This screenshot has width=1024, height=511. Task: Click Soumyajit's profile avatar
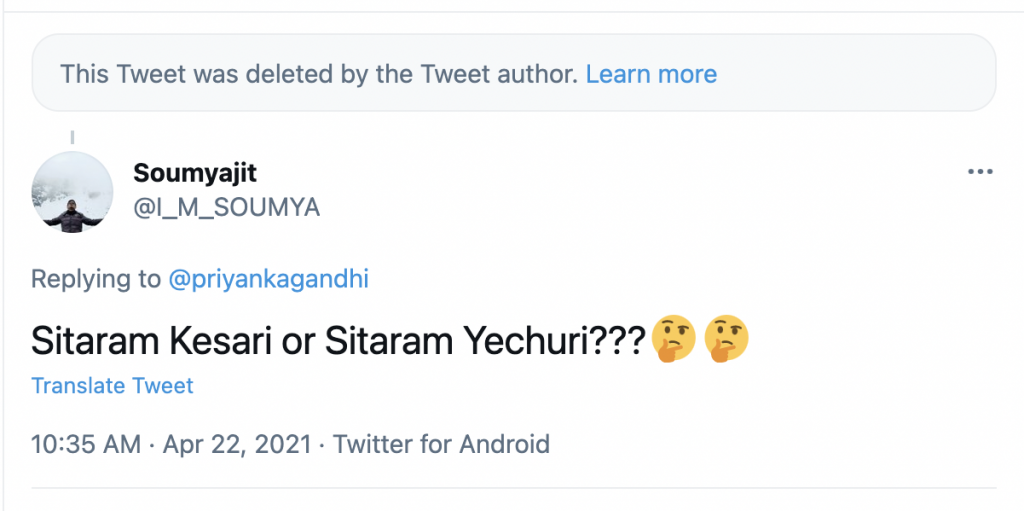[72, 192]
